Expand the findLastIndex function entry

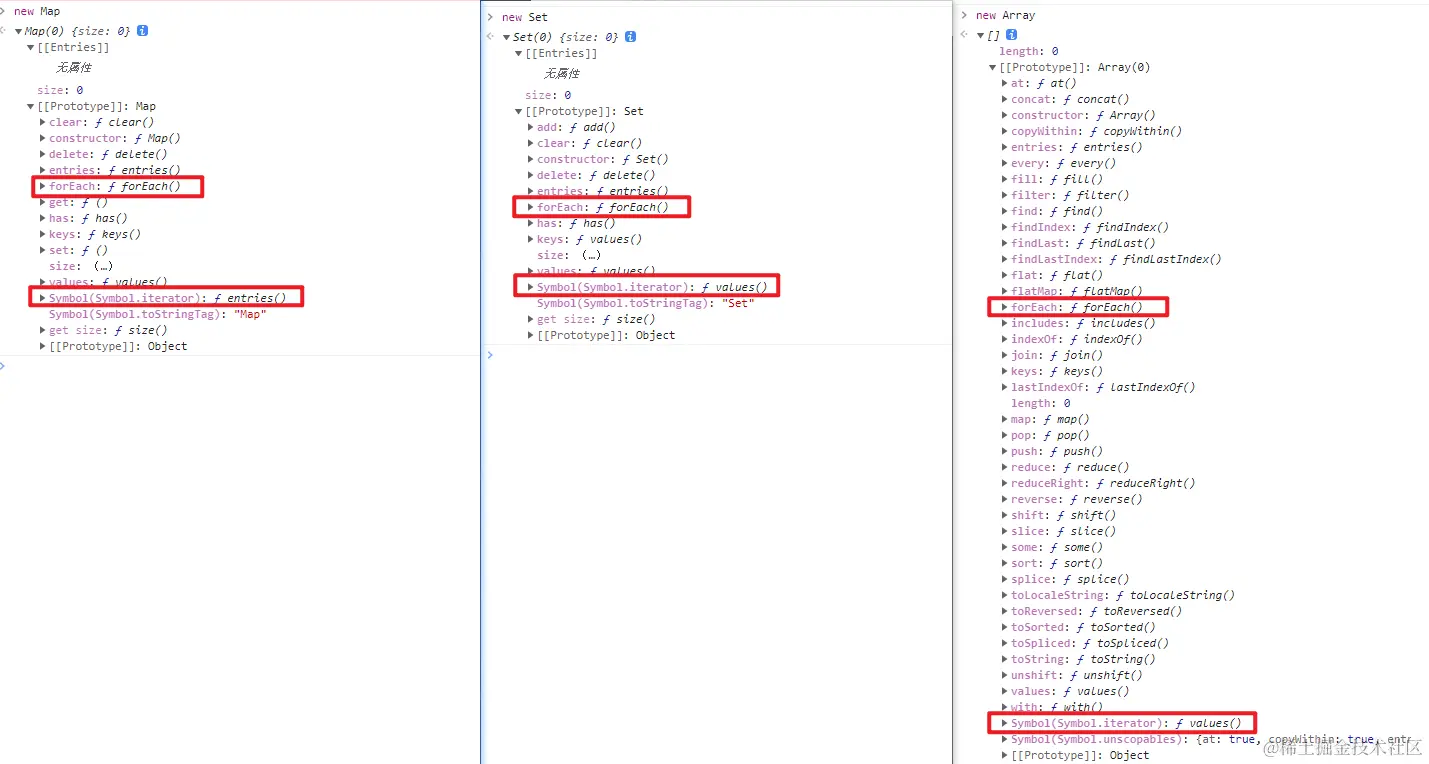pos(1005,260)
